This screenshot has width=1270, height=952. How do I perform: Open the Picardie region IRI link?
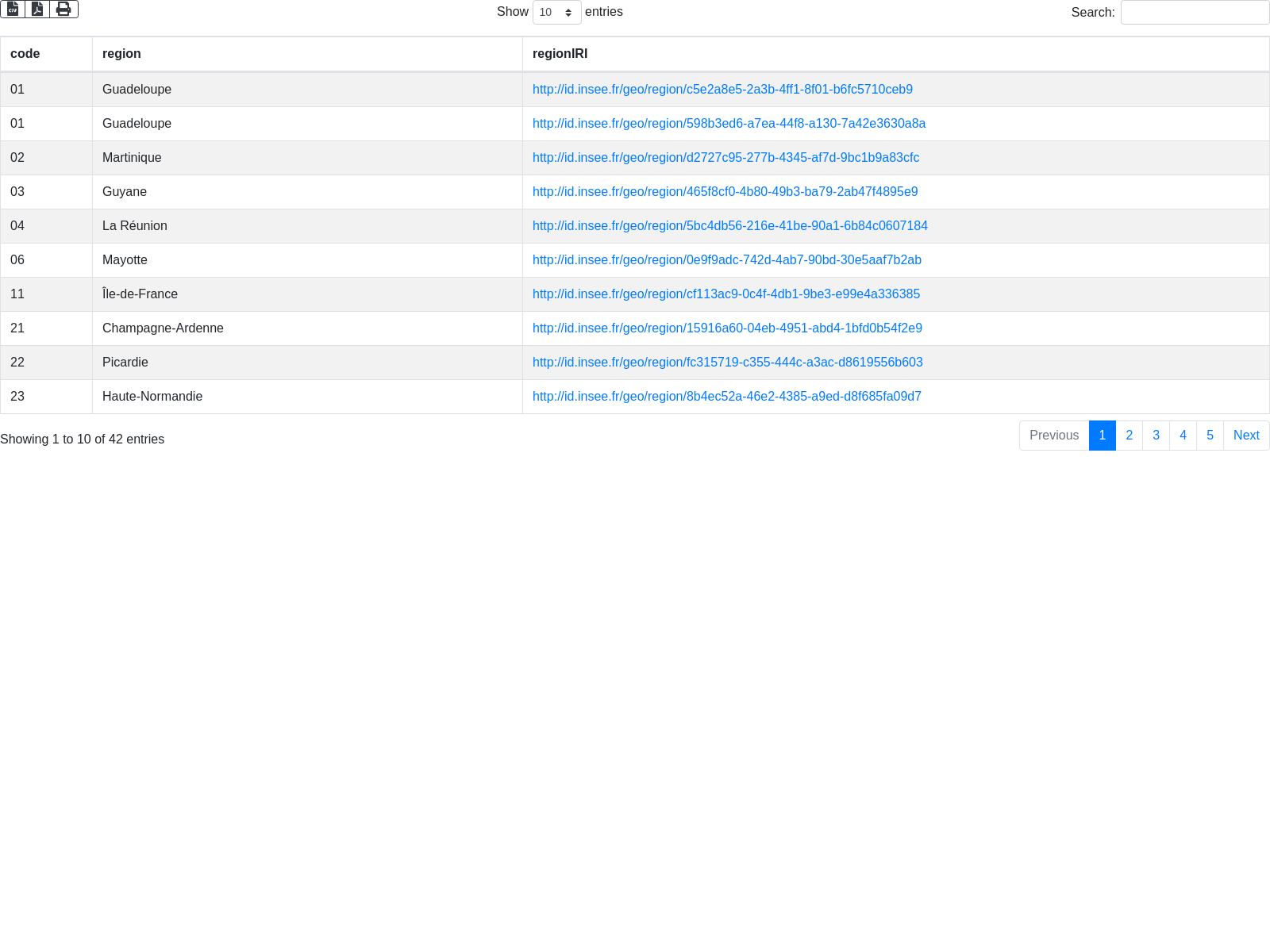point(727,363)
